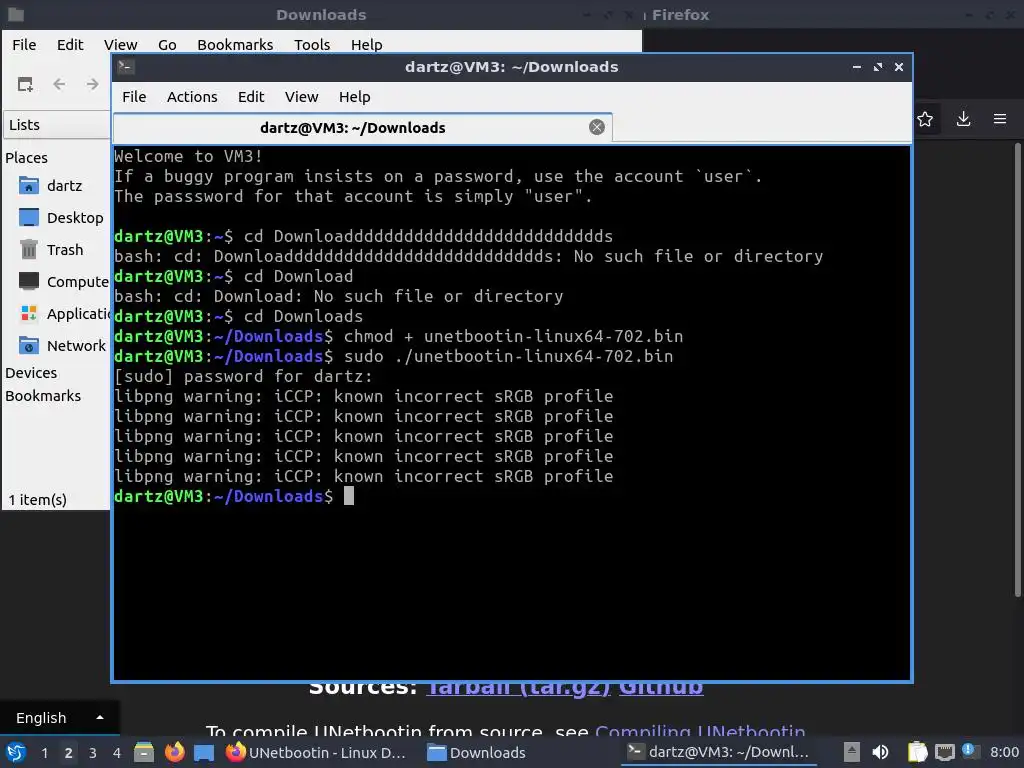1024x768 pixels.
Task: Click the terminal icon in terminal title bar
Action: pos(126,67)
